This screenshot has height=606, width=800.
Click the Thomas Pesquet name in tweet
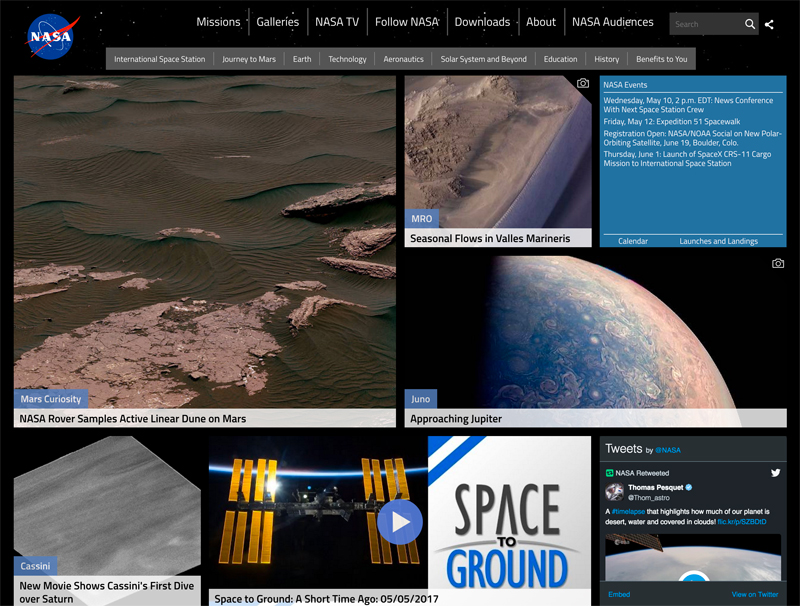point(656,487)
